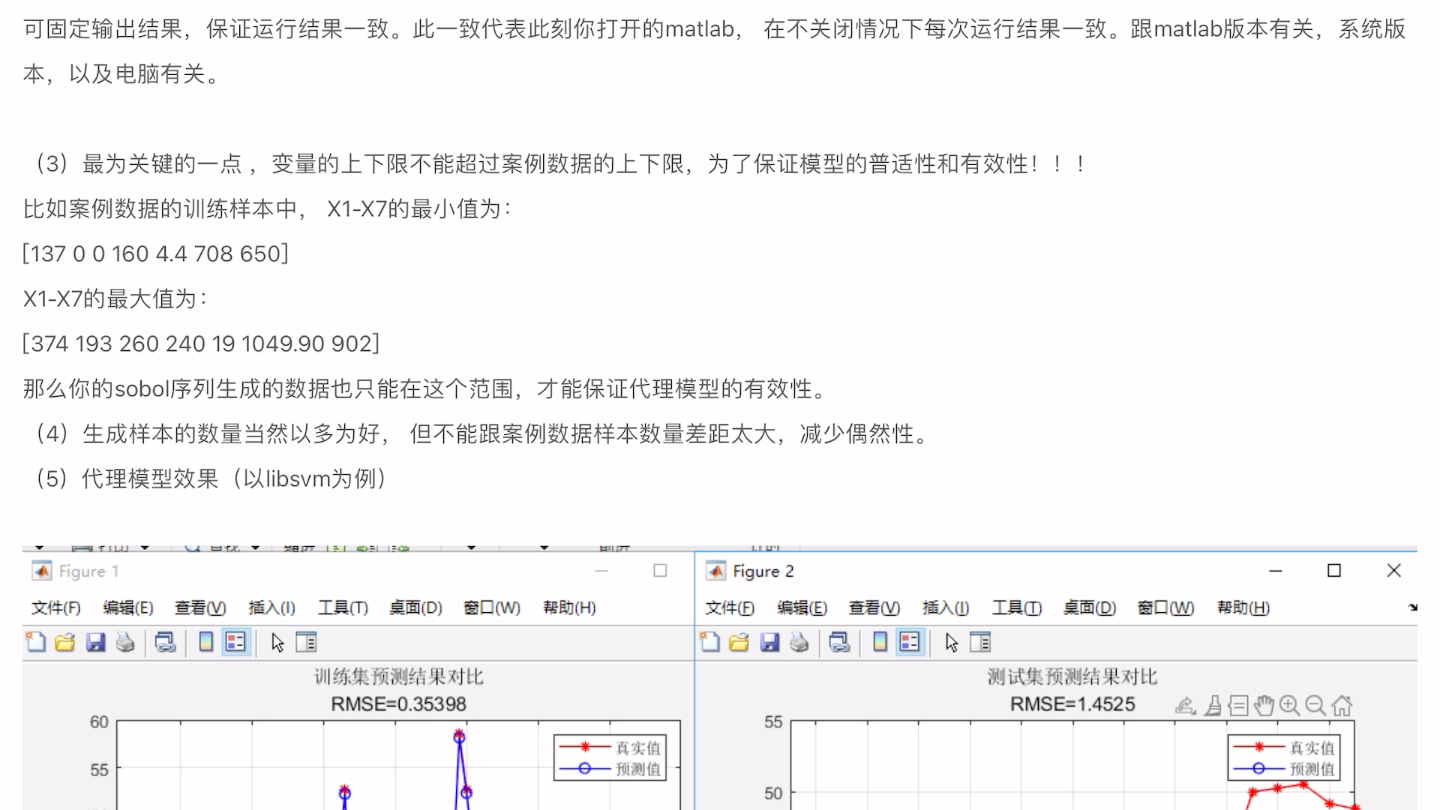
Task: Open the 工具(T) menu in Figure 2
Action: tap(1016, 607)
